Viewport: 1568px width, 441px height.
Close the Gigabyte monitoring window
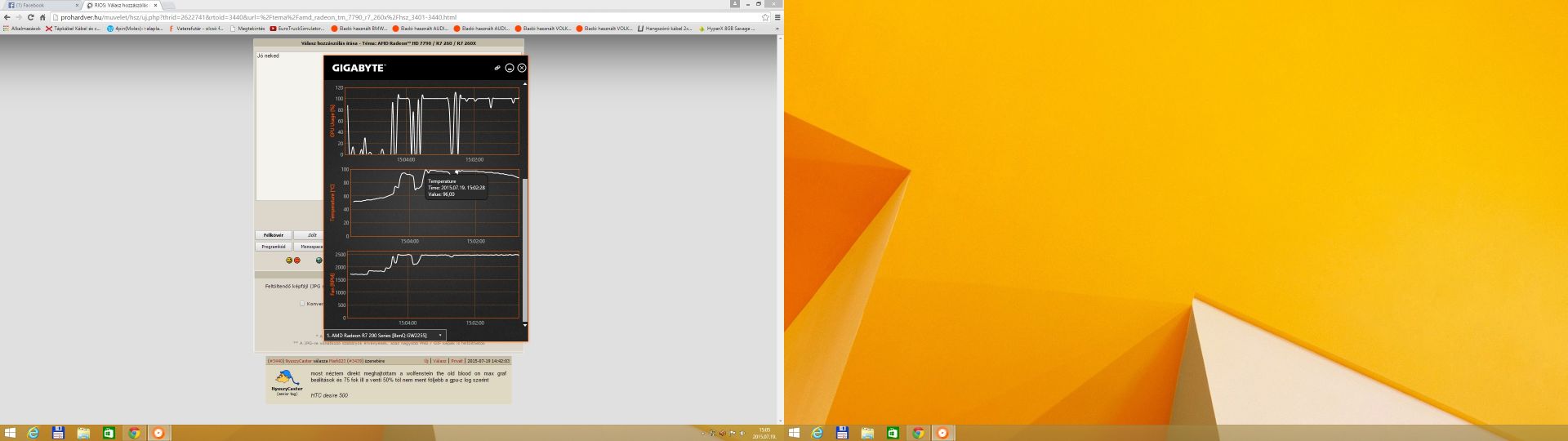(x=522, y=68)
